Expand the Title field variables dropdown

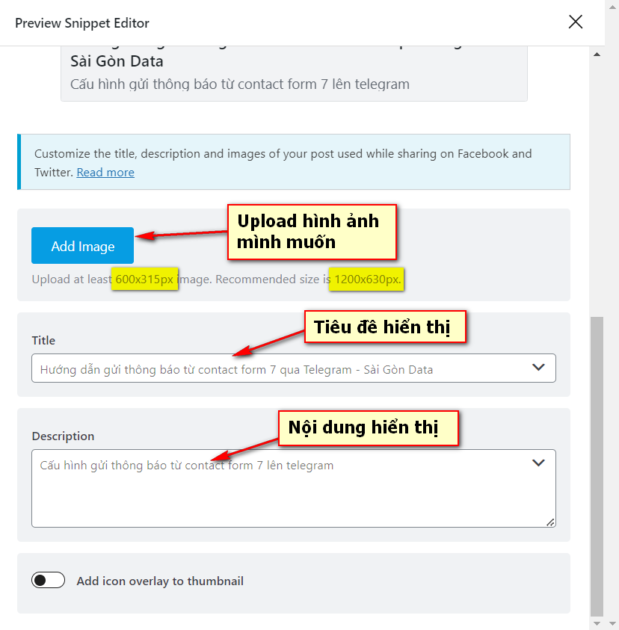point(538,367)
